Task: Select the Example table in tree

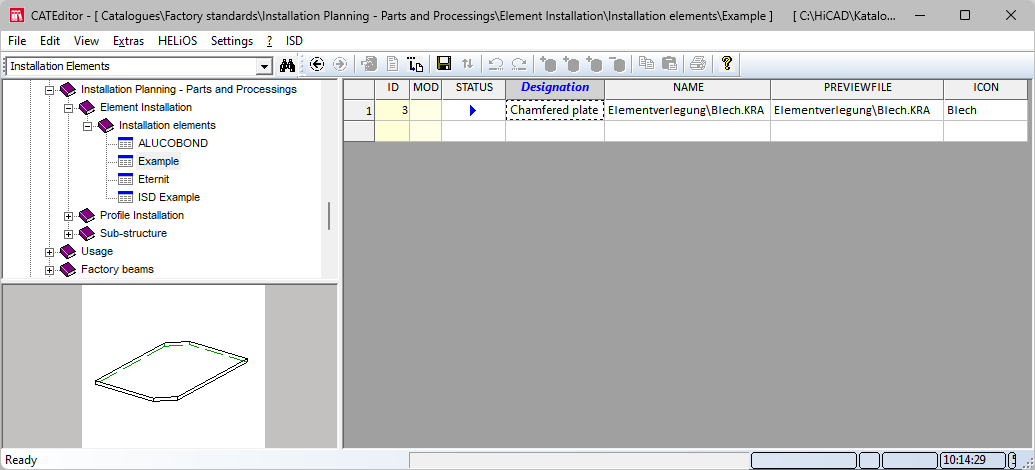Action: tap(158, 161)
